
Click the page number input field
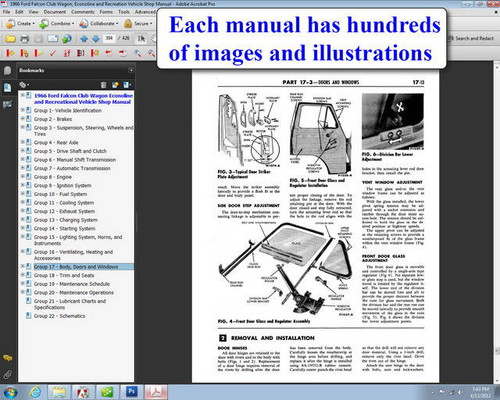coord(109,38)
